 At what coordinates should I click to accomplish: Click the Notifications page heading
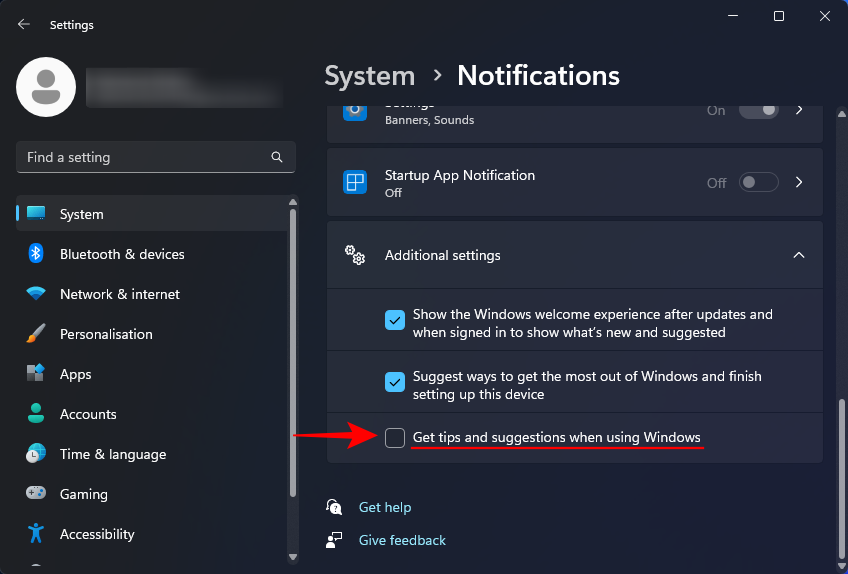point(539,75)
